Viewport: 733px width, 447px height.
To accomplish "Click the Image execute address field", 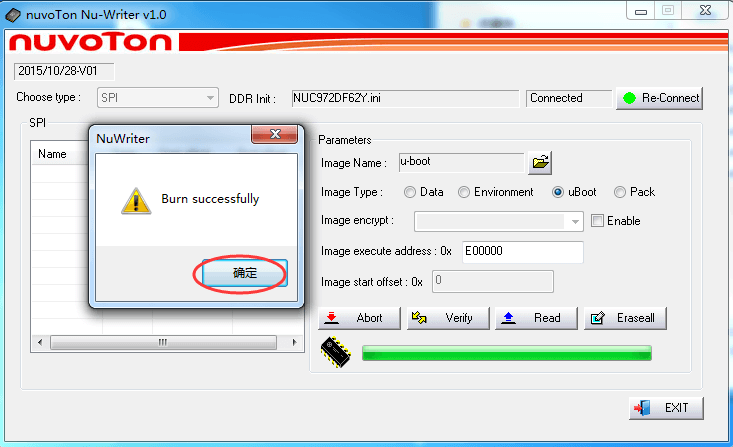I will tap(523, 252).
